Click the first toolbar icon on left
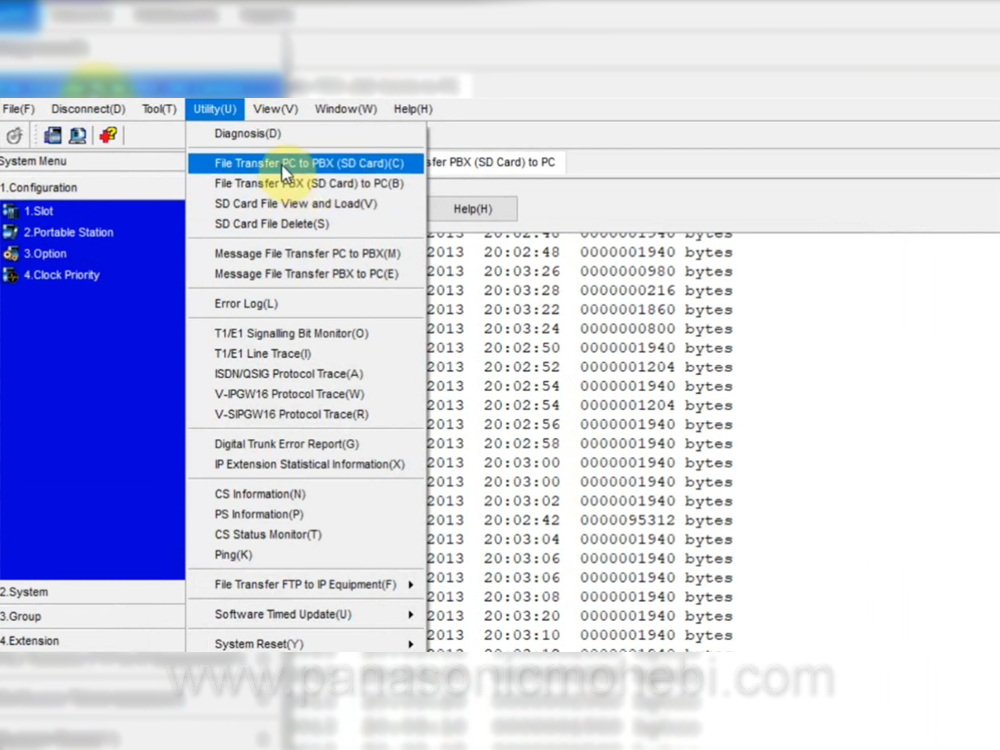This screenshot has width=1000, height=750. pyautogui.click(x=14, y=135)
